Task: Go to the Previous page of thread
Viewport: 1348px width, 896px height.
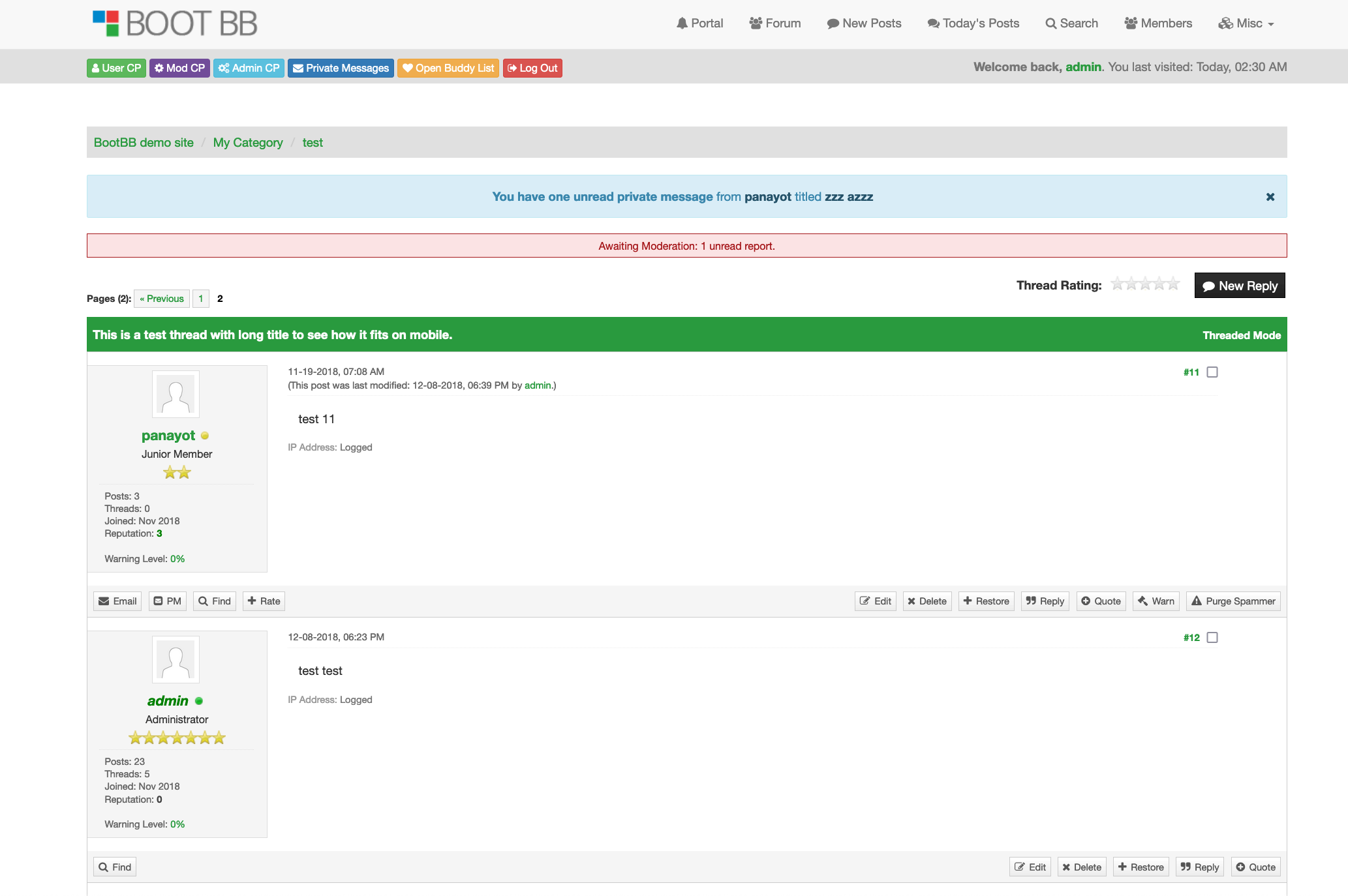Action: coord(162,299)
